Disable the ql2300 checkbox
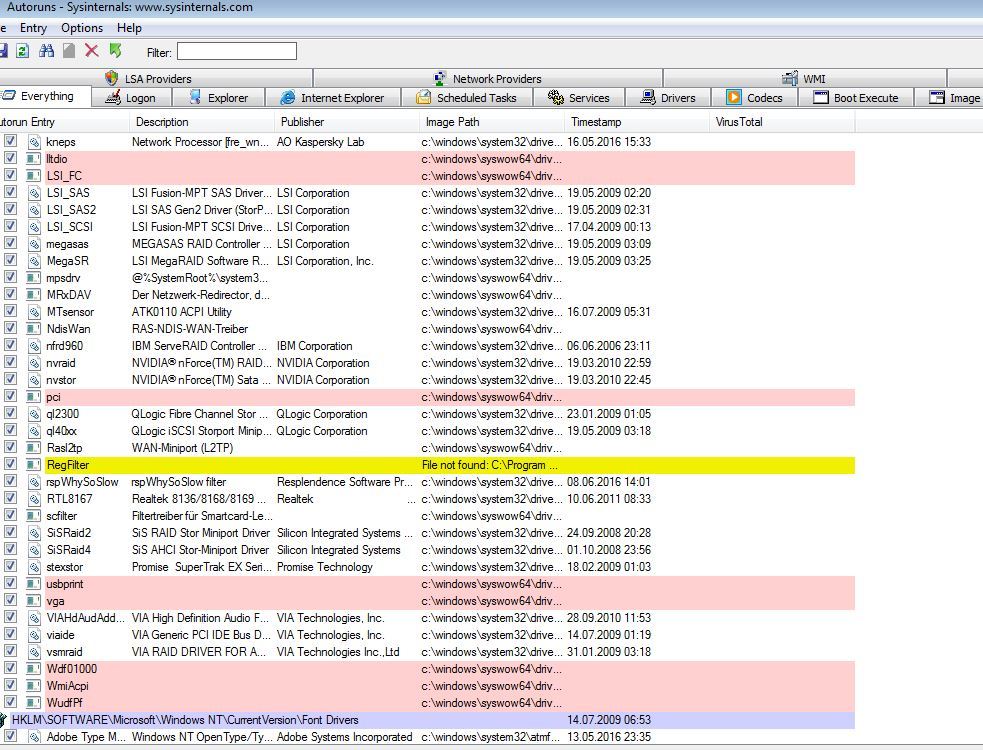The width and height of the screenshot is (983, 750). pos(10,413)
